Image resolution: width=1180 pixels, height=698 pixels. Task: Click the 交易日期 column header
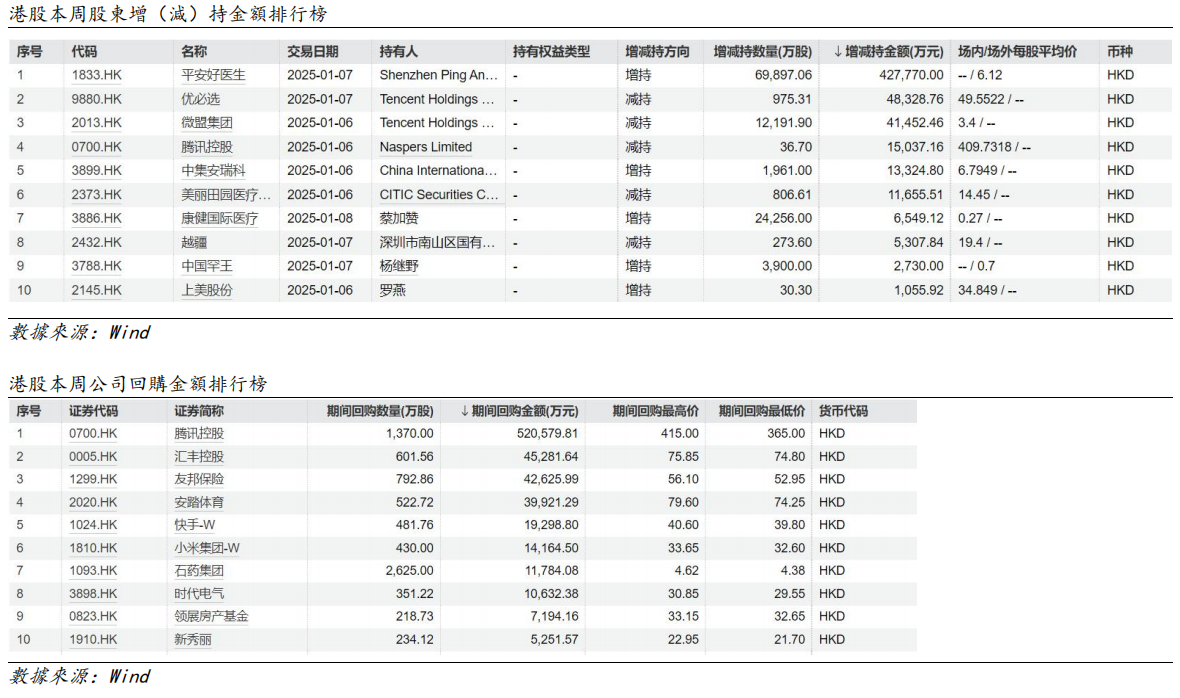point(312,52)
